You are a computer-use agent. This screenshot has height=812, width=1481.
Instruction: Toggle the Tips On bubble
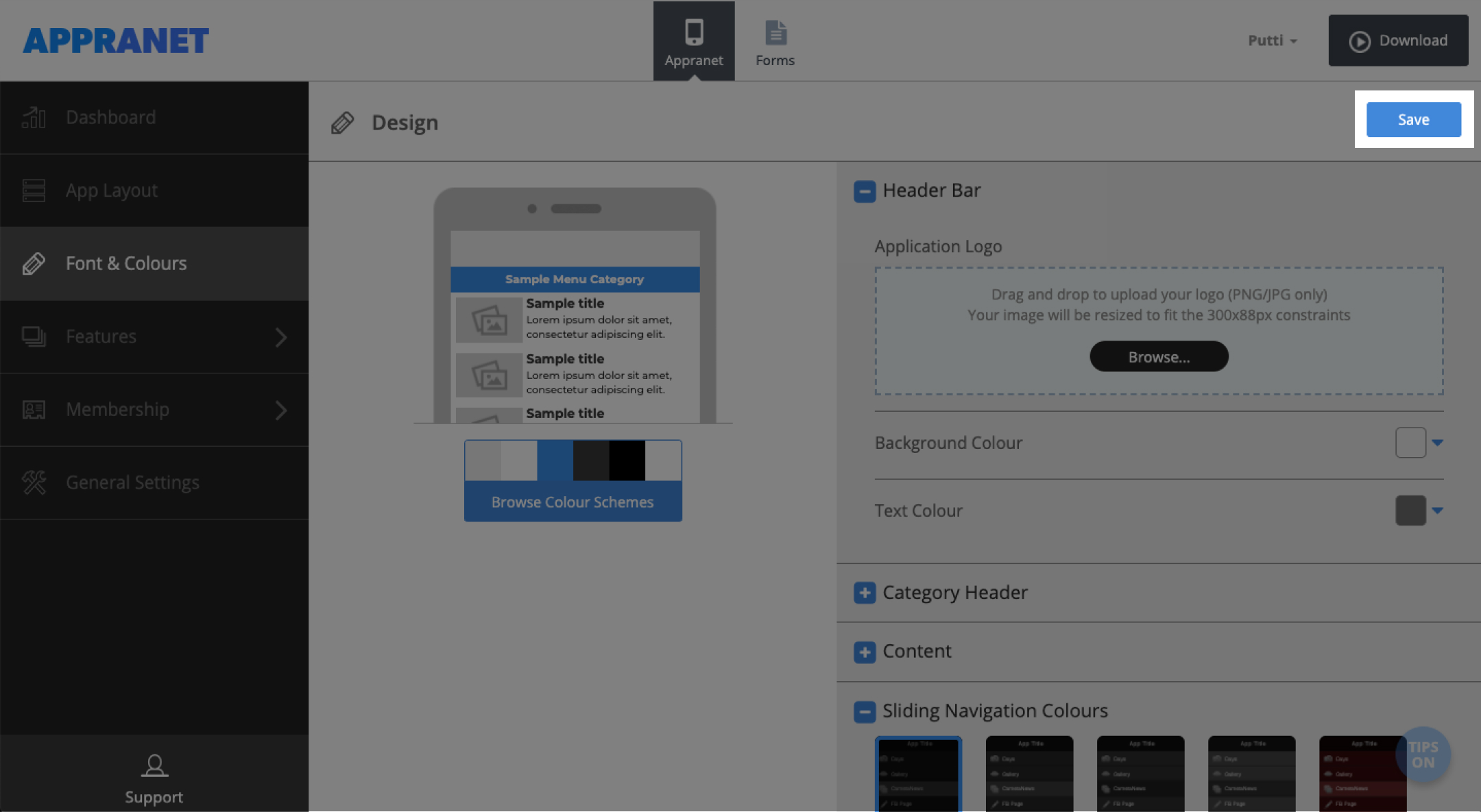point(1423,754)
